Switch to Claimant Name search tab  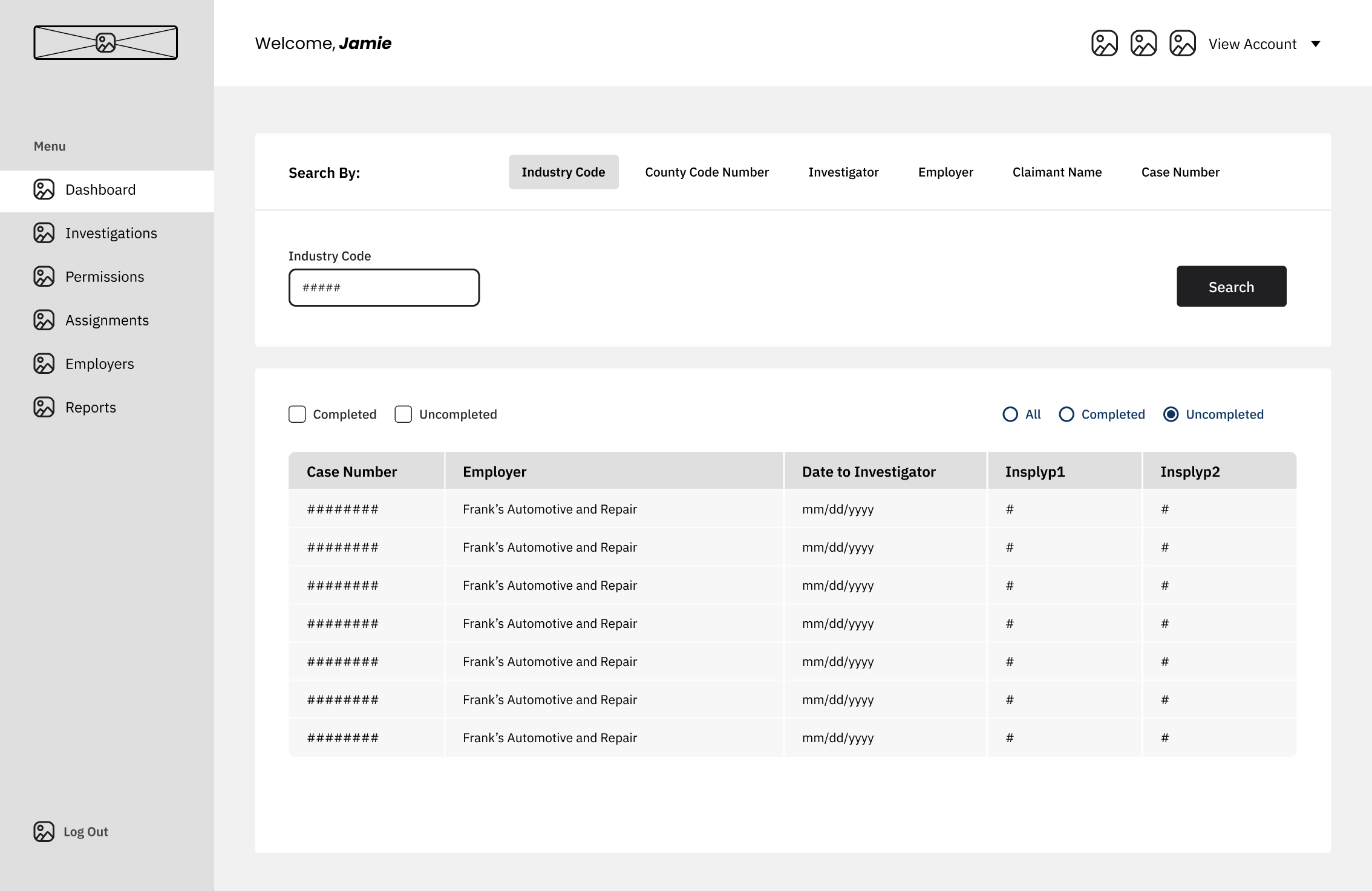coord(1057,172)
